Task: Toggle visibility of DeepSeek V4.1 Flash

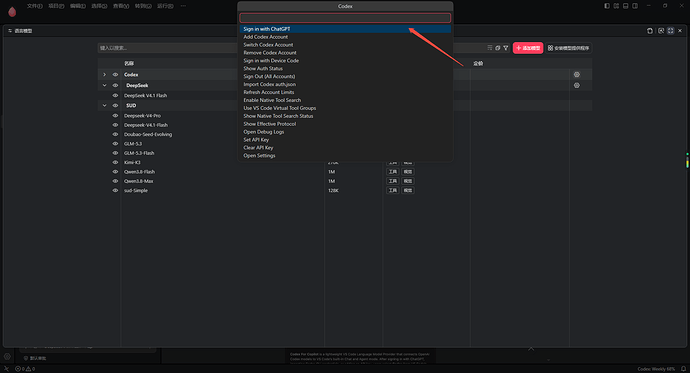Action: pos(115,95)
